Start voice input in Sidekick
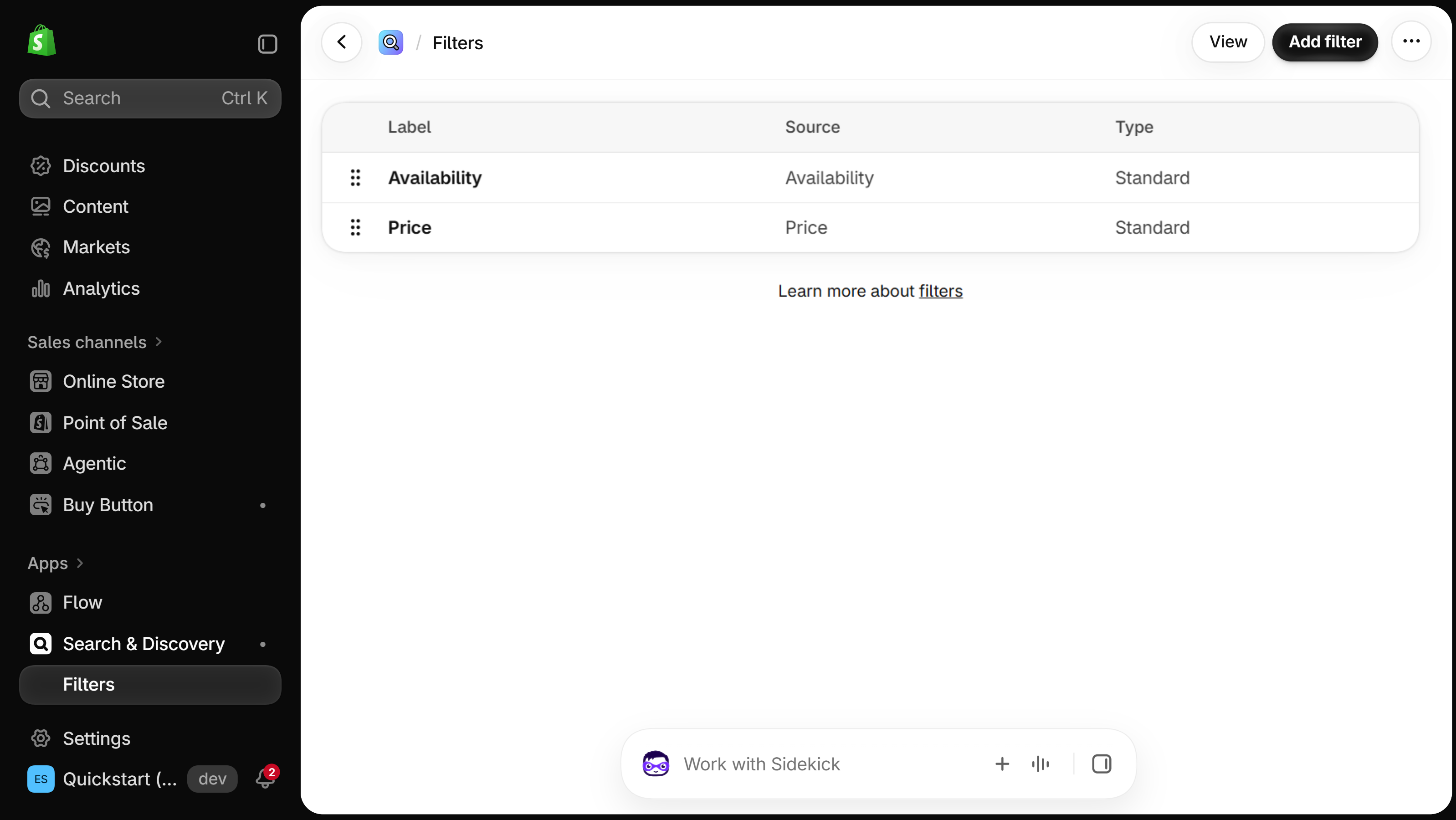 tap(1040, 764)
